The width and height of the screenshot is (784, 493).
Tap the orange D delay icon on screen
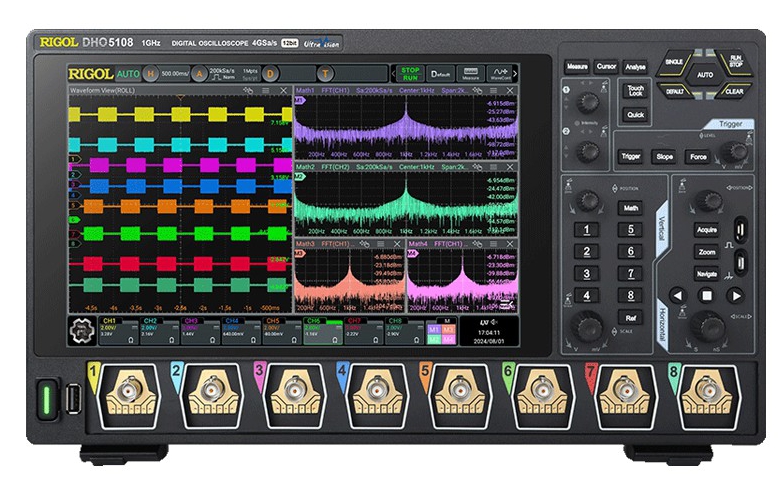(x=270, y=74)
